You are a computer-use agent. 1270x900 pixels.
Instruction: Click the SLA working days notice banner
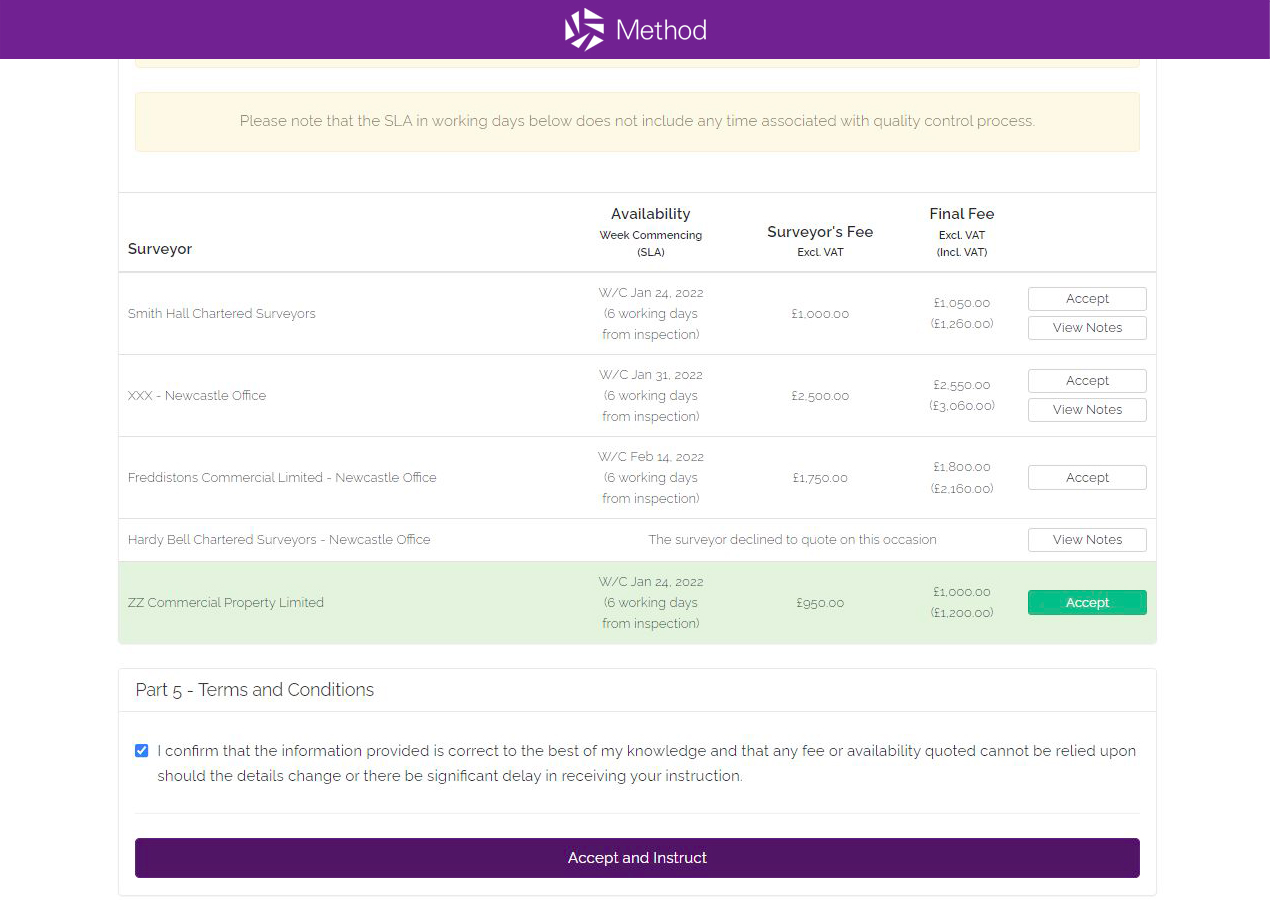637,122
